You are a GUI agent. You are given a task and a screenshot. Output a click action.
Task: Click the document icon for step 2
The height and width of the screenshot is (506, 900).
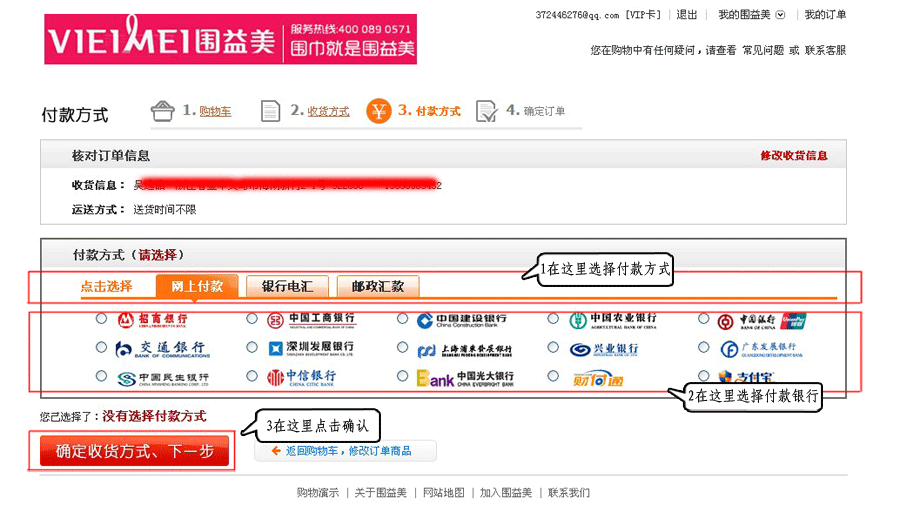[270, 111]
